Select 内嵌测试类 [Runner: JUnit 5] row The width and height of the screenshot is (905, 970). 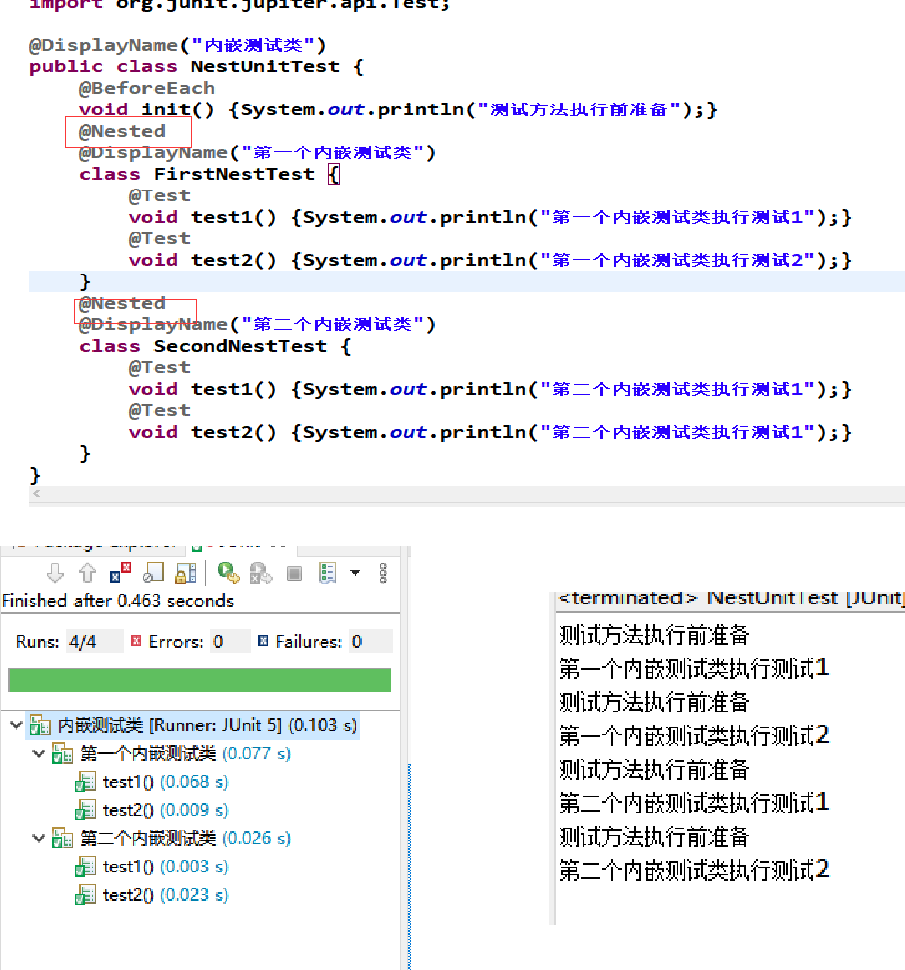point(192,725)
